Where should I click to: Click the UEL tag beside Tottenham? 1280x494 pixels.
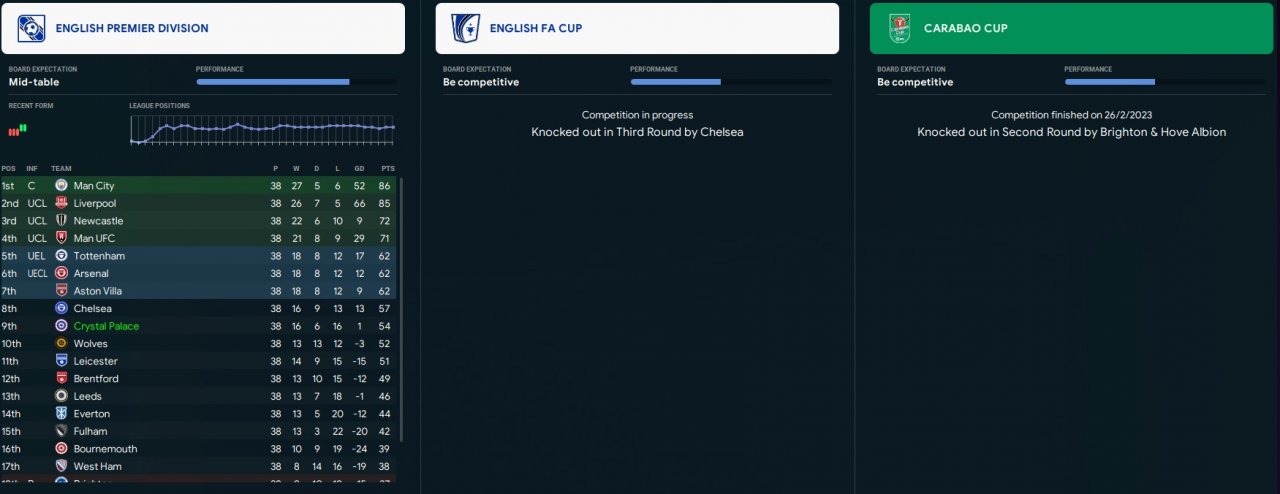[x=35, y=256]
